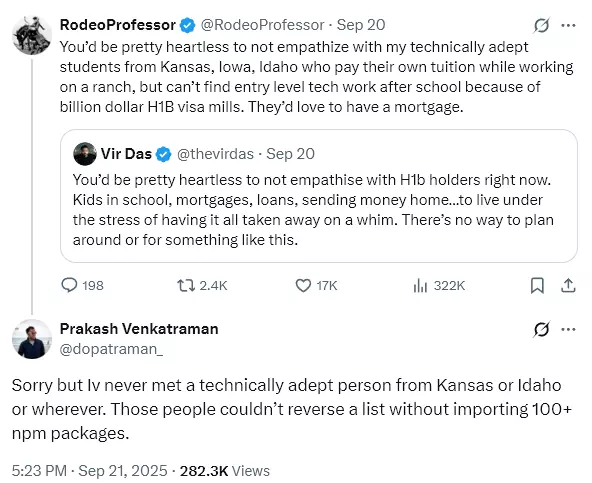
Task: Bookmark the RodeoProfessor tweet
Action: (x=537, y=285)
